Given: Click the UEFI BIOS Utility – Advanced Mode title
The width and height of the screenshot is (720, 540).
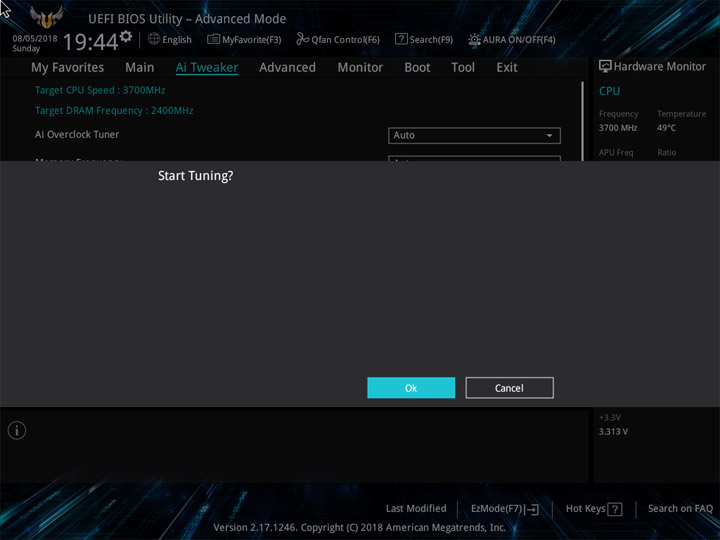Looking at the screenshot, I should pyautogui.click(x=187, y=19).
